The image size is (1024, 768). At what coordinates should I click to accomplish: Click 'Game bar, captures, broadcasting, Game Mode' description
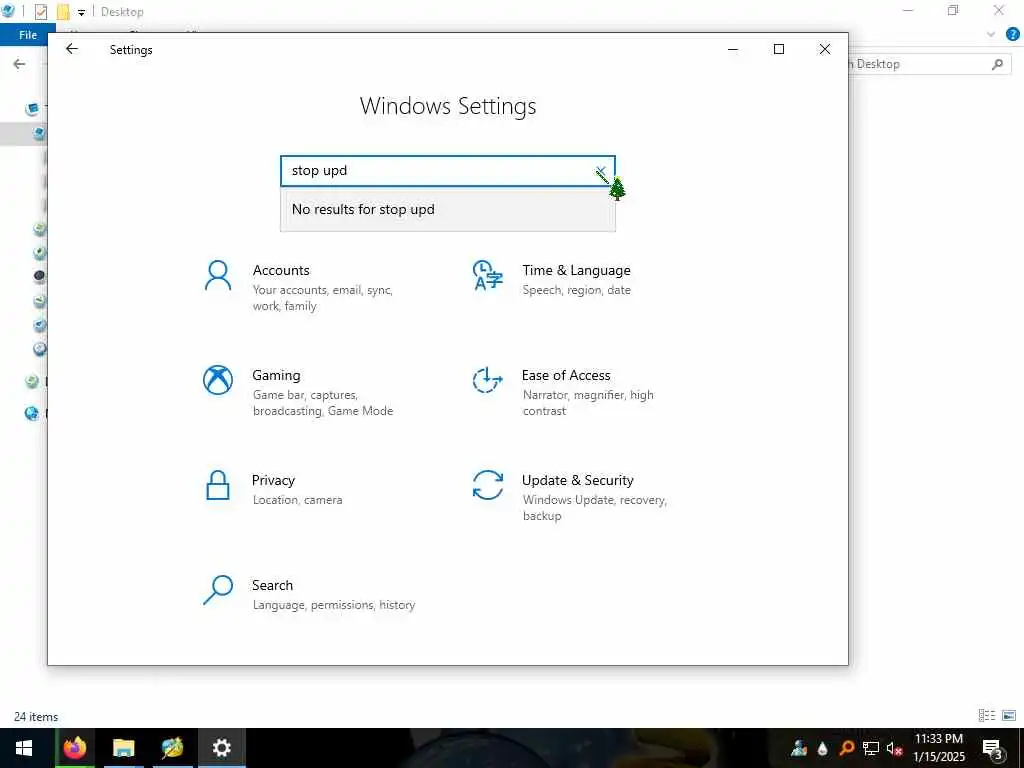point(323,403)
